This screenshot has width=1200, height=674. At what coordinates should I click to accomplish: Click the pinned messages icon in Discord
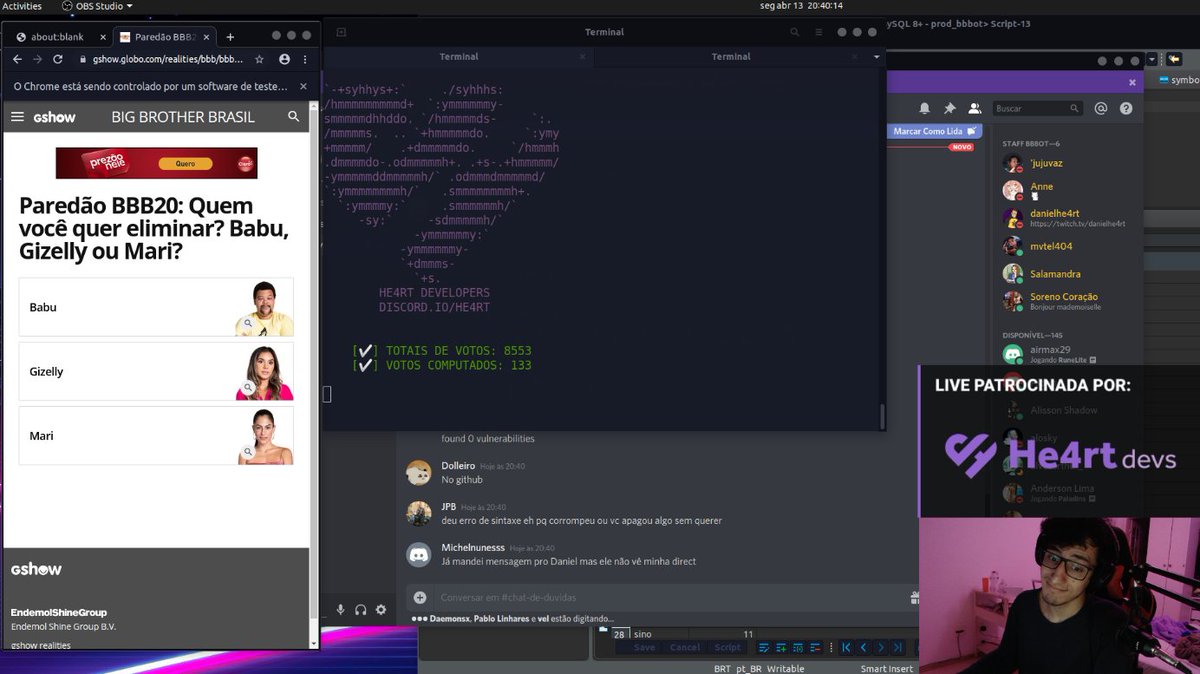pyautogui.click(x=950, y=108)
